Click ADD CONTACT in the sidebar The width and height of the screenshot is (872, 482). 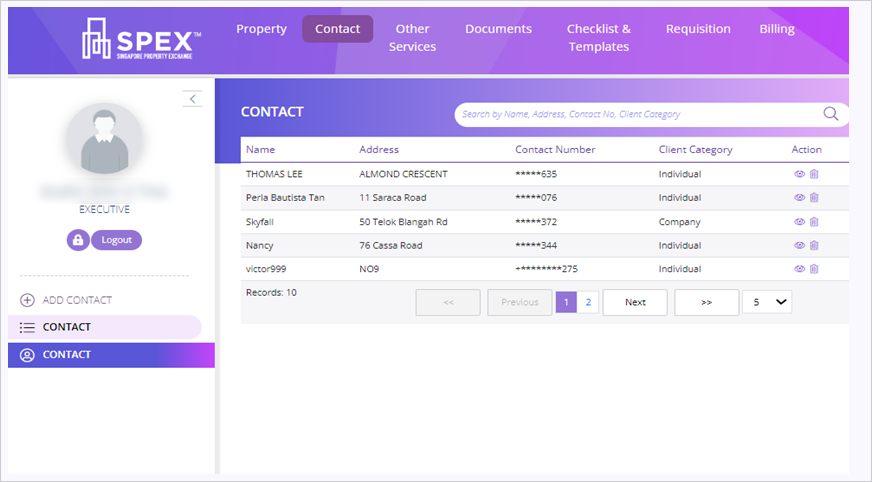point(76,300)
